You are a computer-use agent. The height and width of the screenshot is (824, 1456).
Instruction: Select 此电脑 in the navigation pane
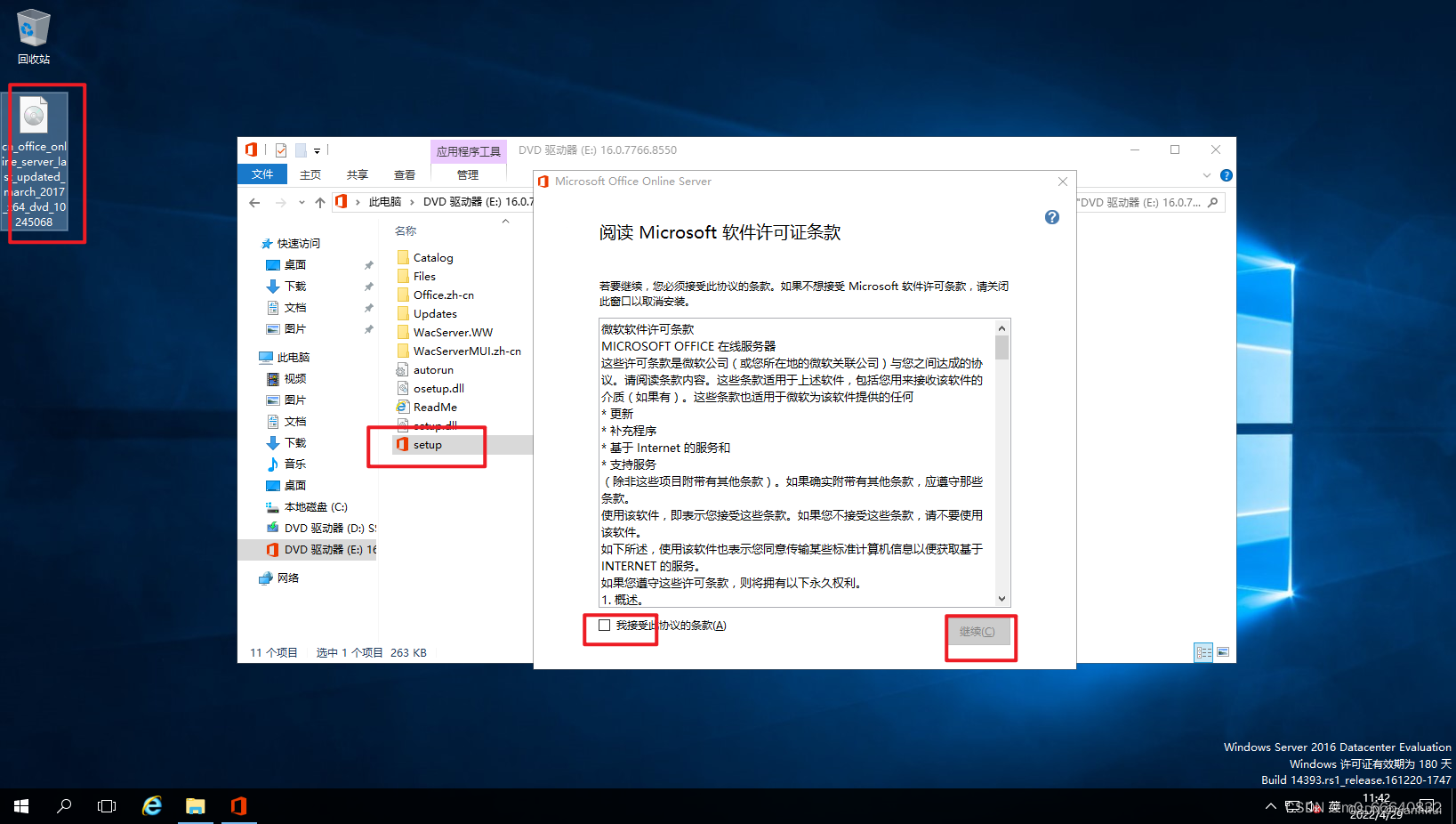point(293,357)
